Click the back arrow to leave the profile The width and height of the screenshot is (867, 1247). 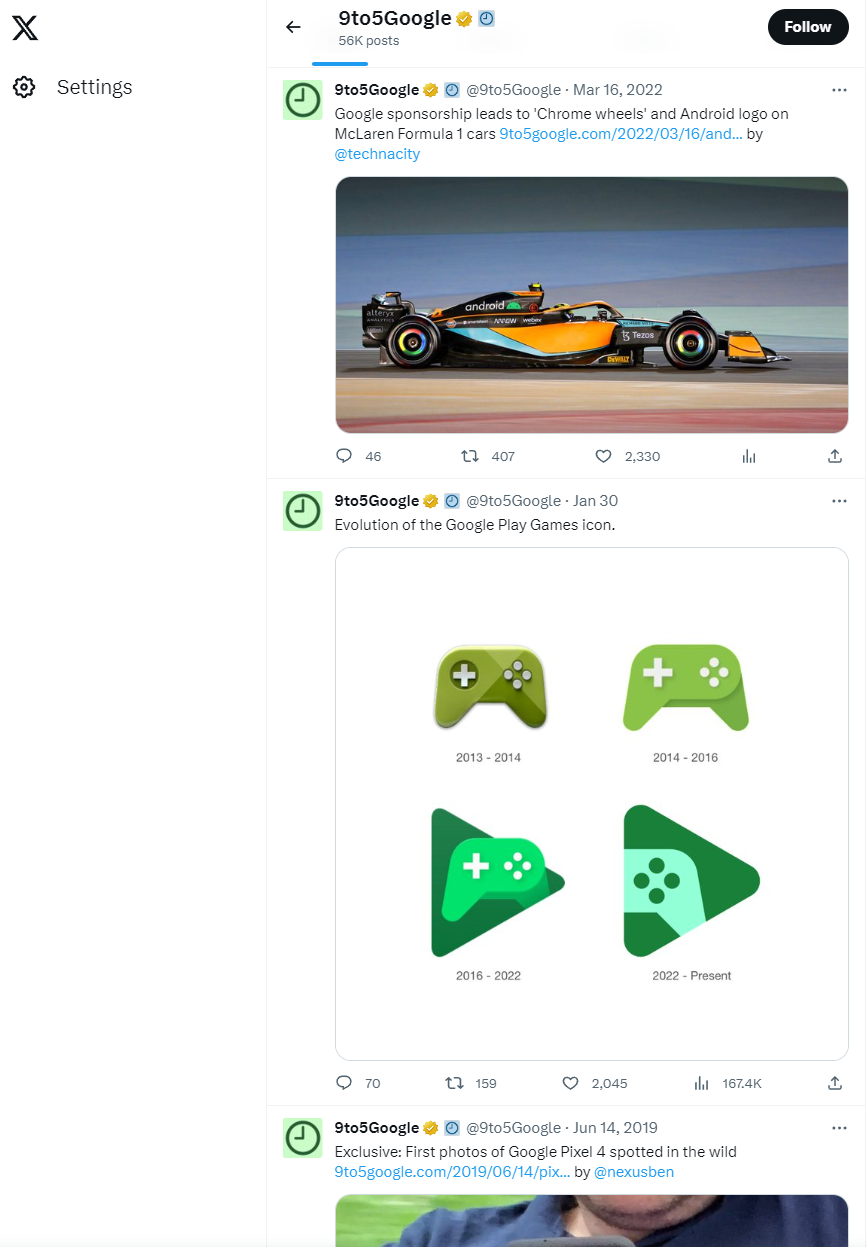coord(292,27)
